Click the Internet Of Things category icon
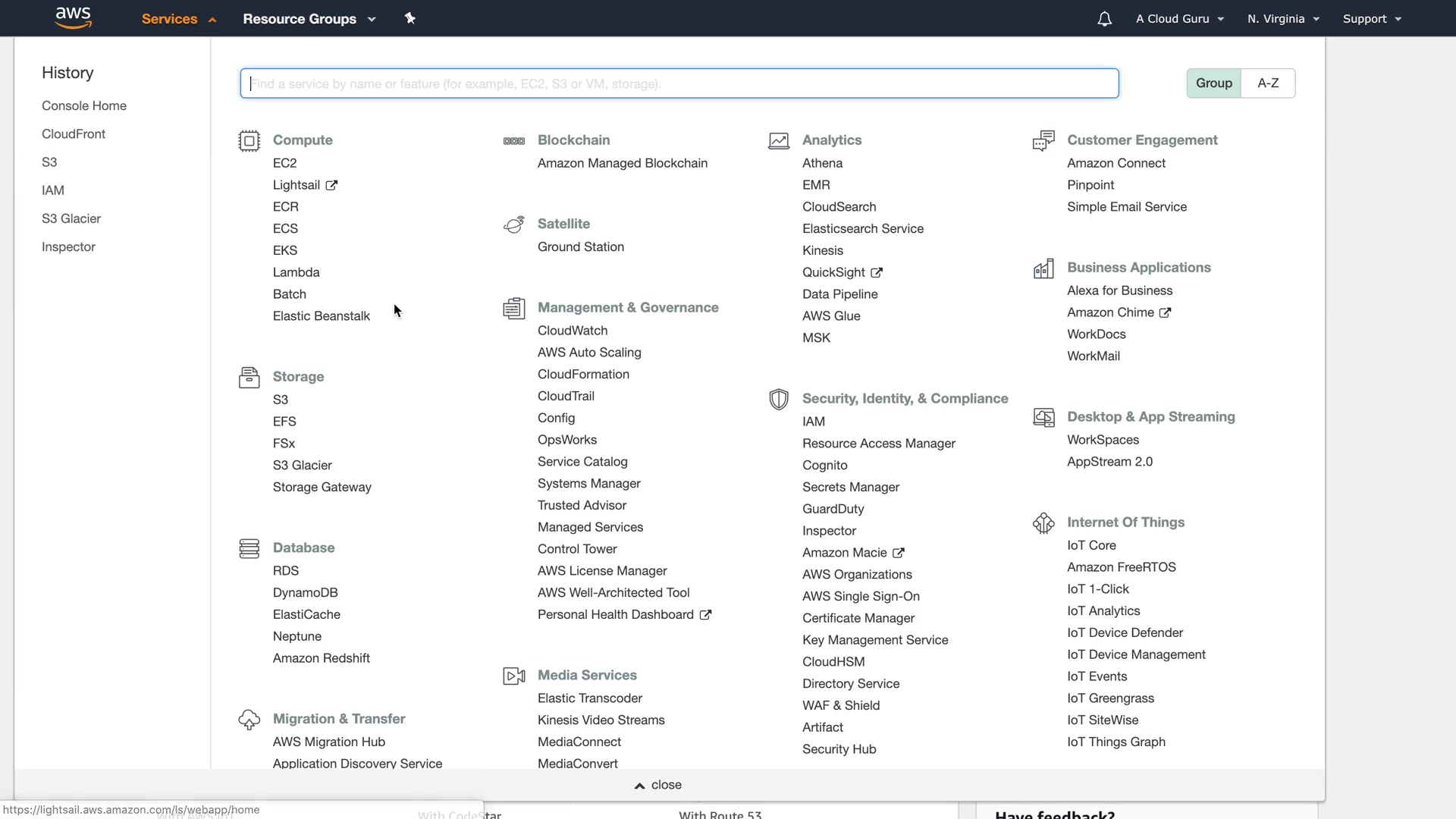 [1043, 523]
